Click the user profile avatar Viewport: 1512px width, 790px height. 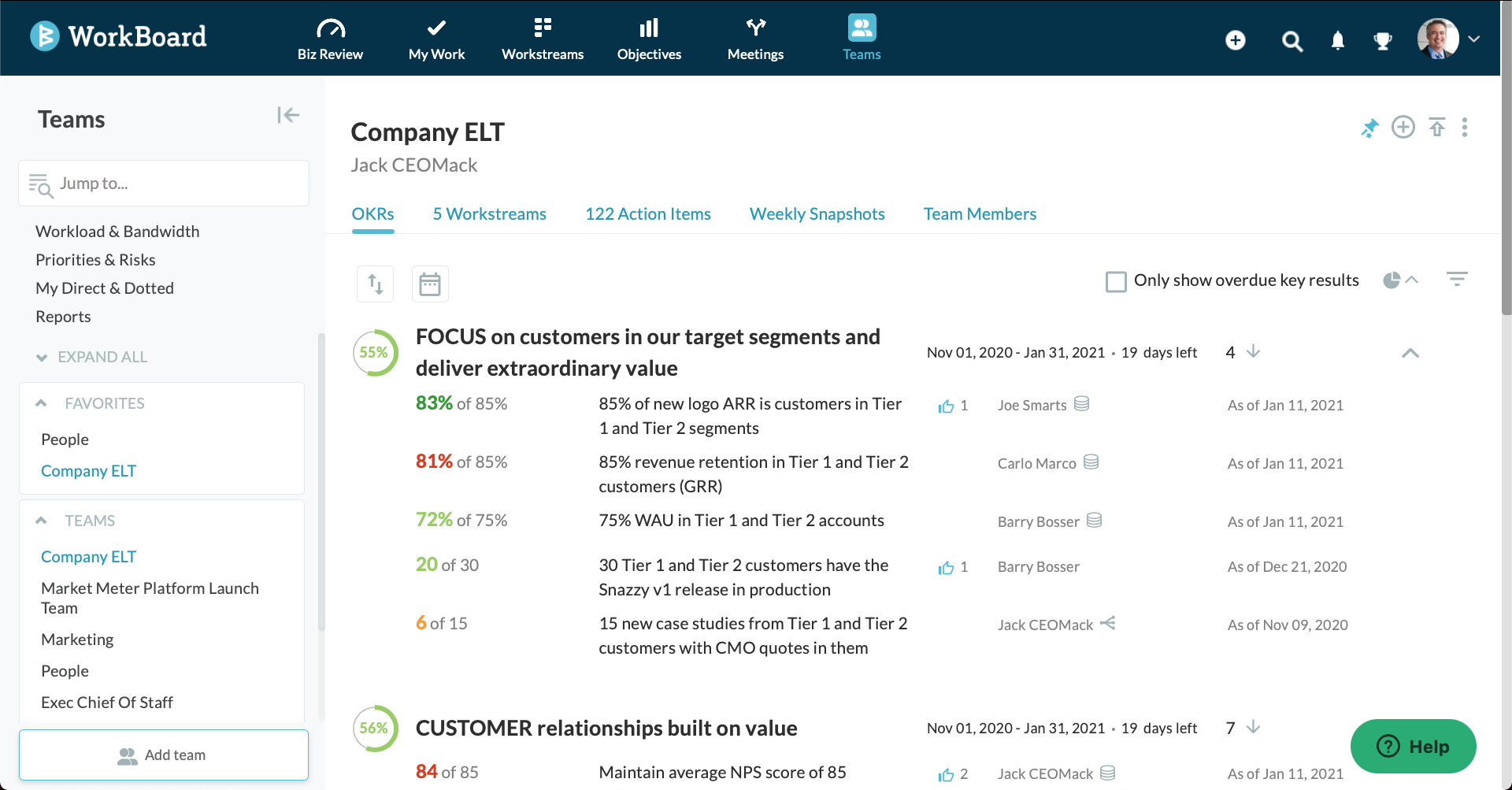[1438, 39]
